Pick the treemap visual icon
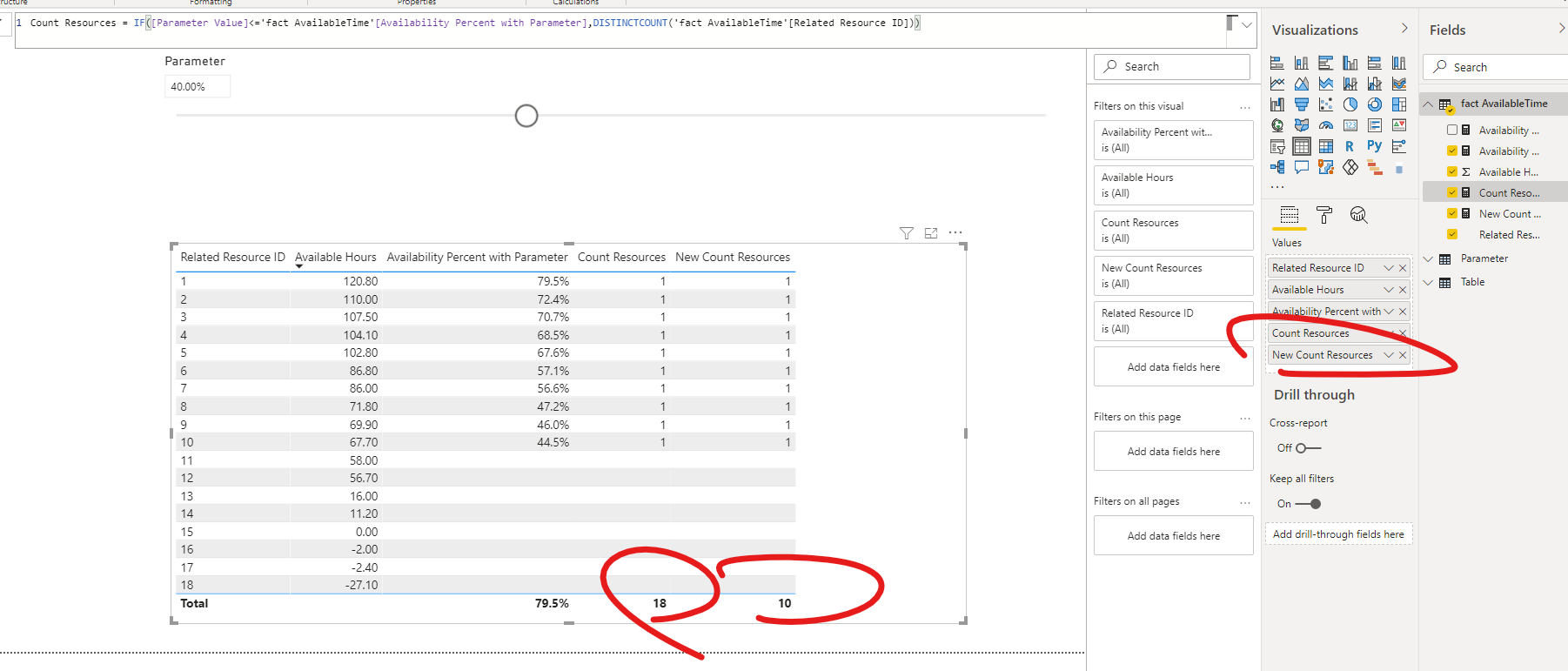This screenshot has height=671, width=1568. [1399, 104]
